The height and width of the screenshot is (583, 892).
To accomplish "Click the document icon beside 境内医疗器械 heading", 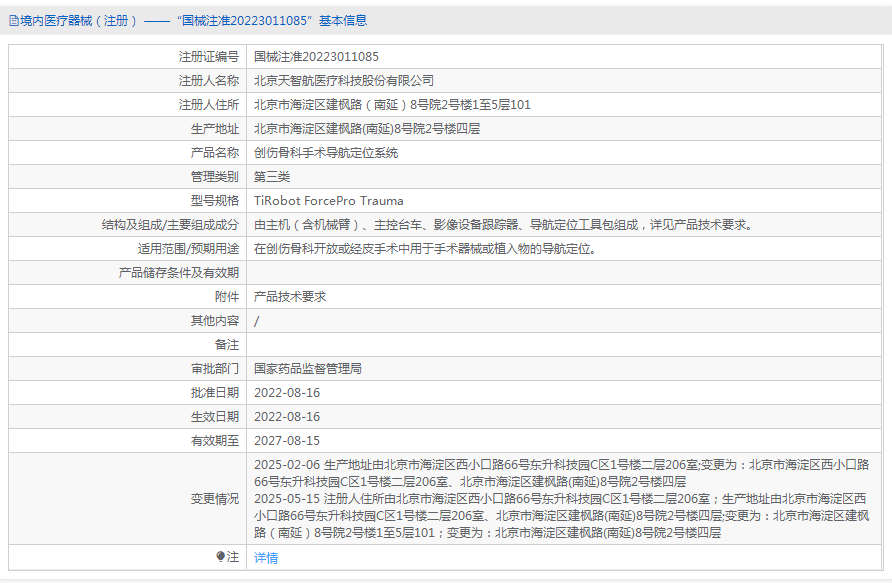I will click(x=14, y=21).
